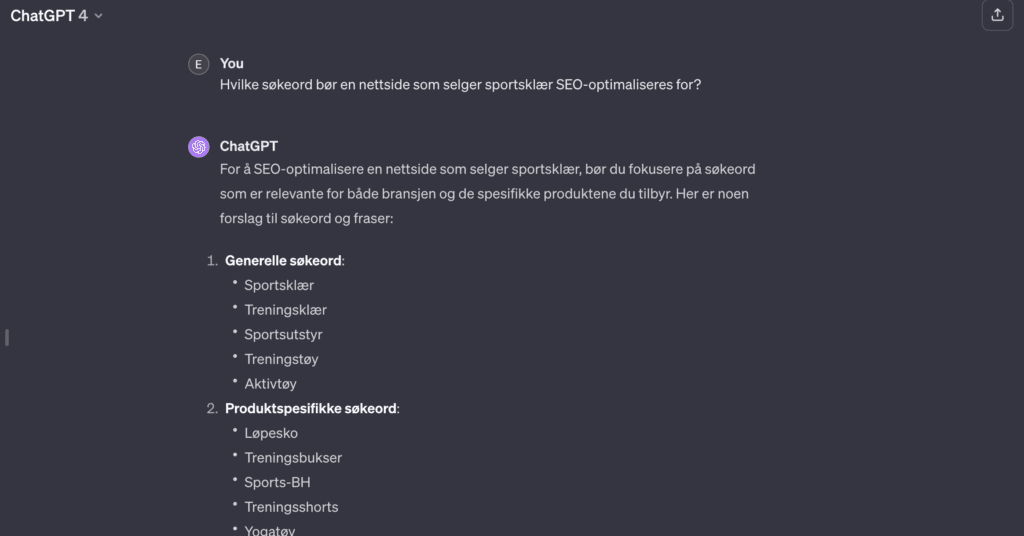Open the ChatGPT 4 model dropdown

click(56, 16)
